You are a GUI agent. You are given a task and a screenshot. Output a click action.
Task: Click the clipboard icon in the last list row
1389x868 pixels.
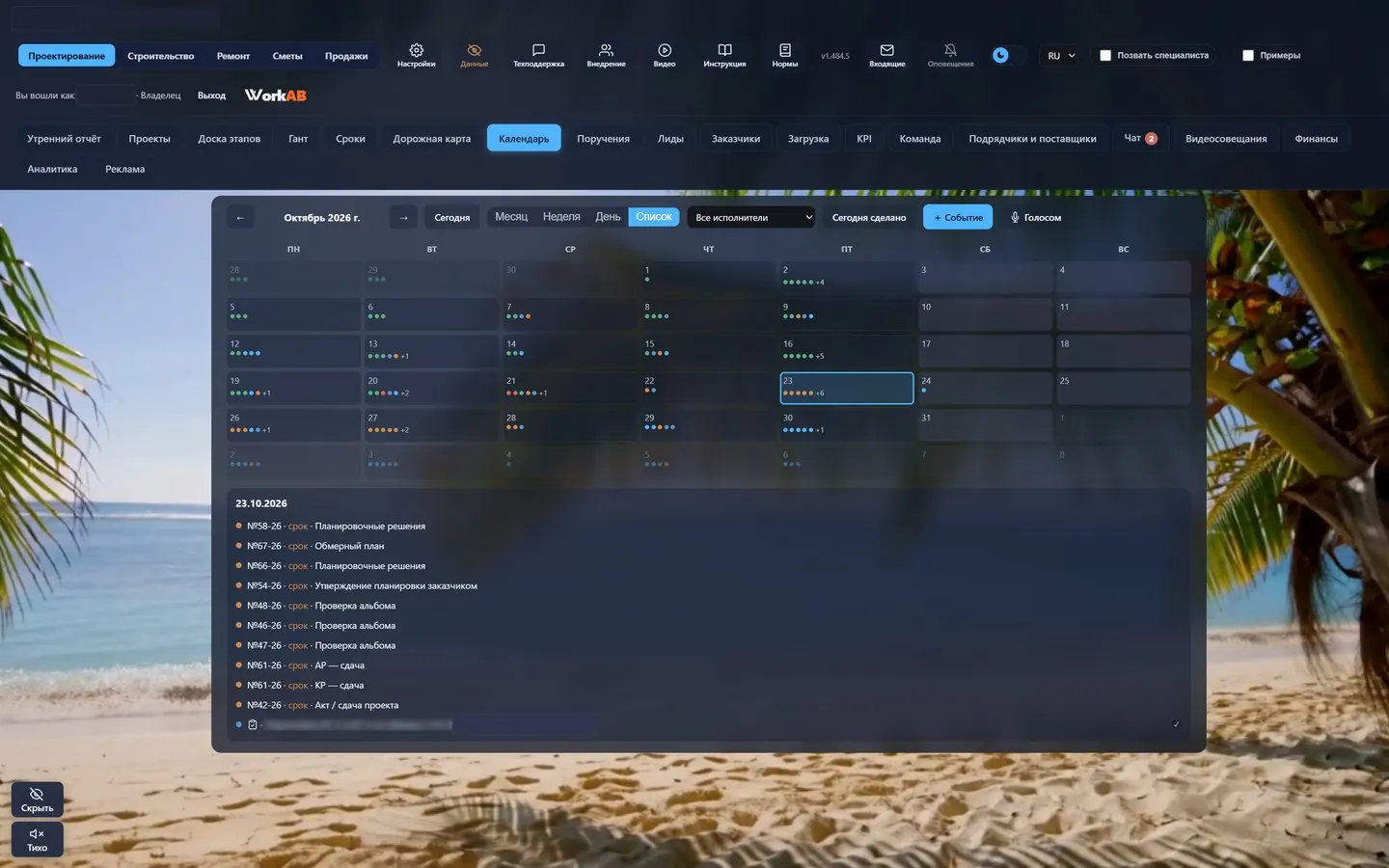click(253, 724)
